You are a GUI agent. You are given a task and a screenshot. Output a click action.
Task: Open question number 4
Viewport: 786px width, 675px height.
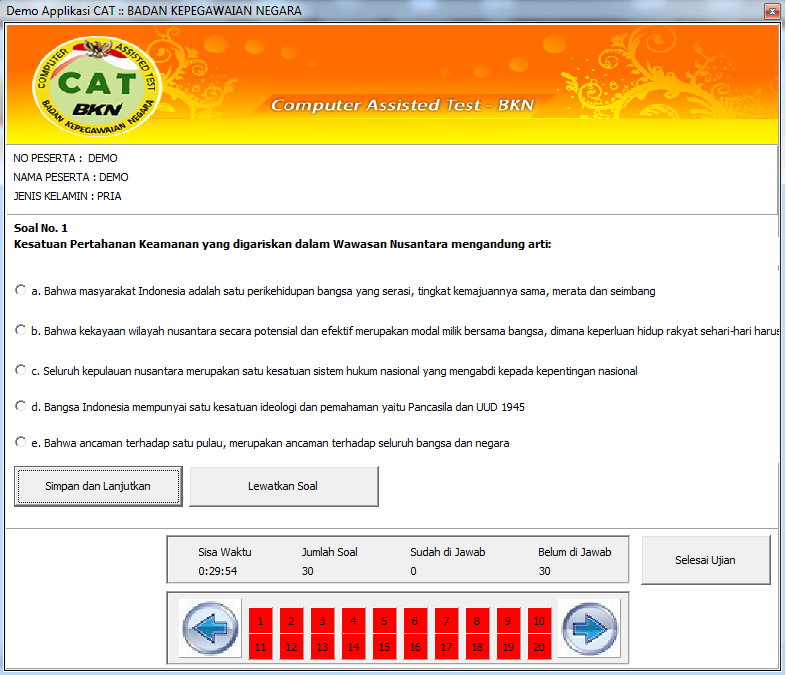[x=353, y=621]
